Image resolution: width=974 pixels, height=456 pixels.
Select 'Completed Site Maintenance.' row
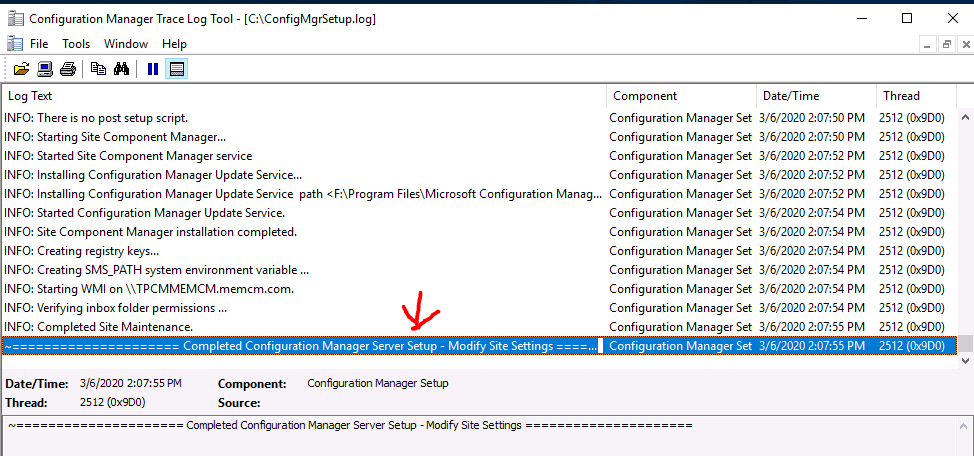(x=479, y=327)
